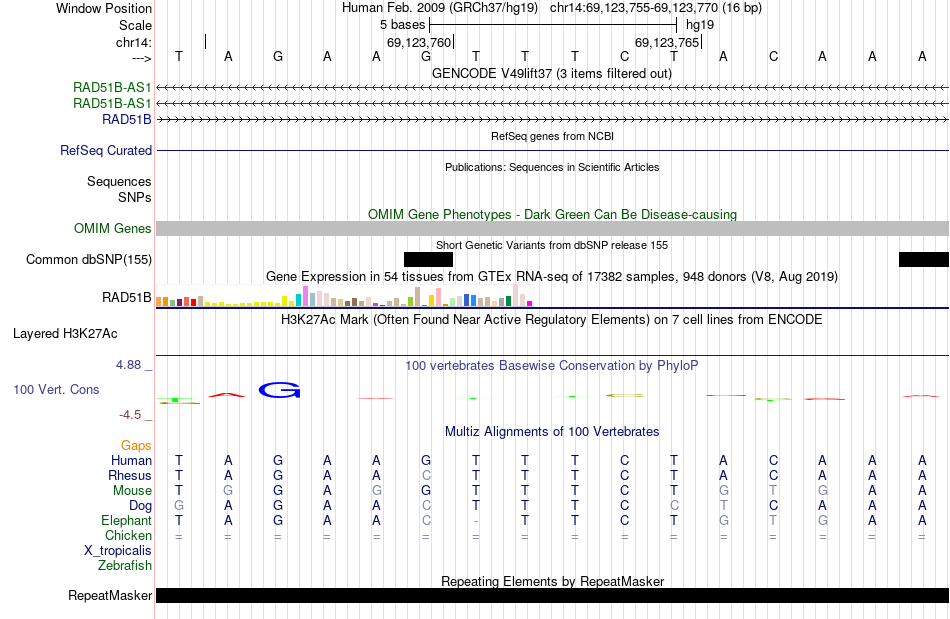Click the GTEx Gene Expression track title
950x619 pixels.
click(x=552, y=277)
